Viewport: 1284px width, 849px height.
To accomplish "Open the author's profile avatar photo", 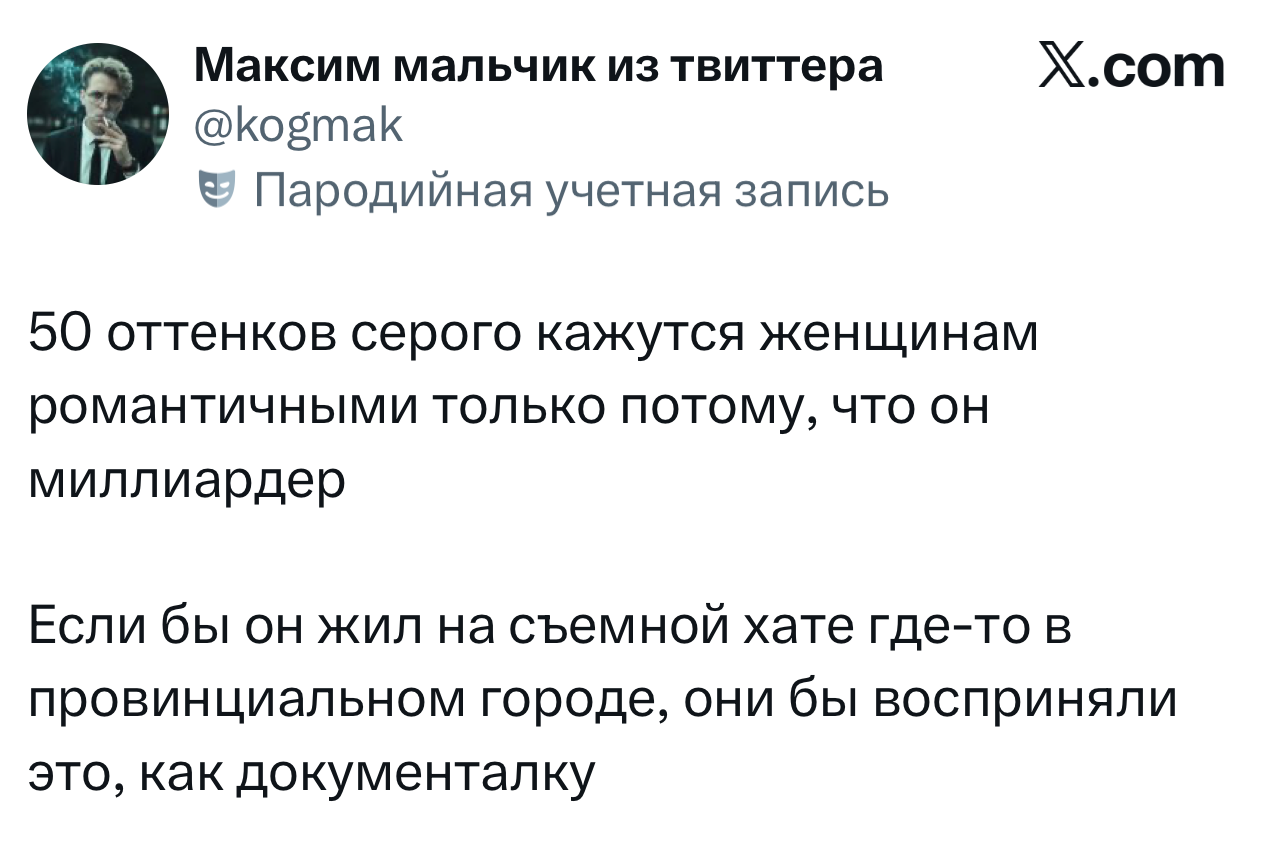I will point(98,114).
